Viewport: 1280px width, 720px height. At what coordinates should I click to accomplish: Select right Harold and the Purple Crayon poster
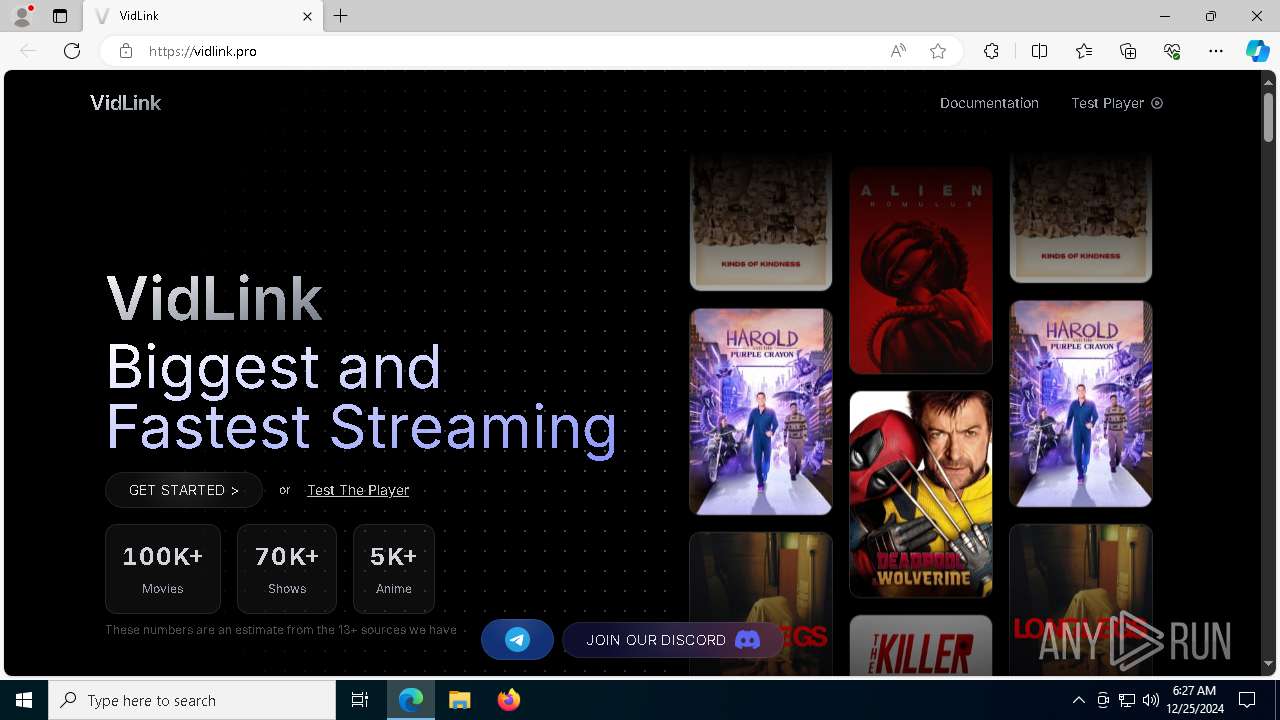click(x=1081, y=403)
